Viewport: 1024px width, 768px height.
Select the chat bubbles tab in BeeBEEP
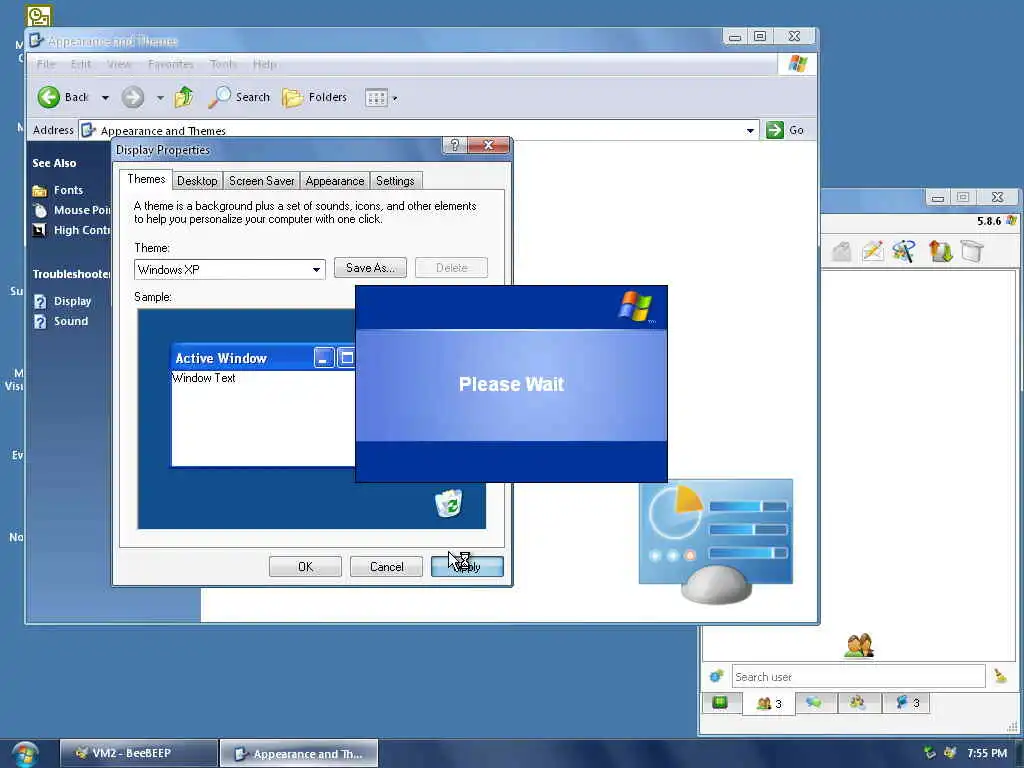[x=814, y=703]
